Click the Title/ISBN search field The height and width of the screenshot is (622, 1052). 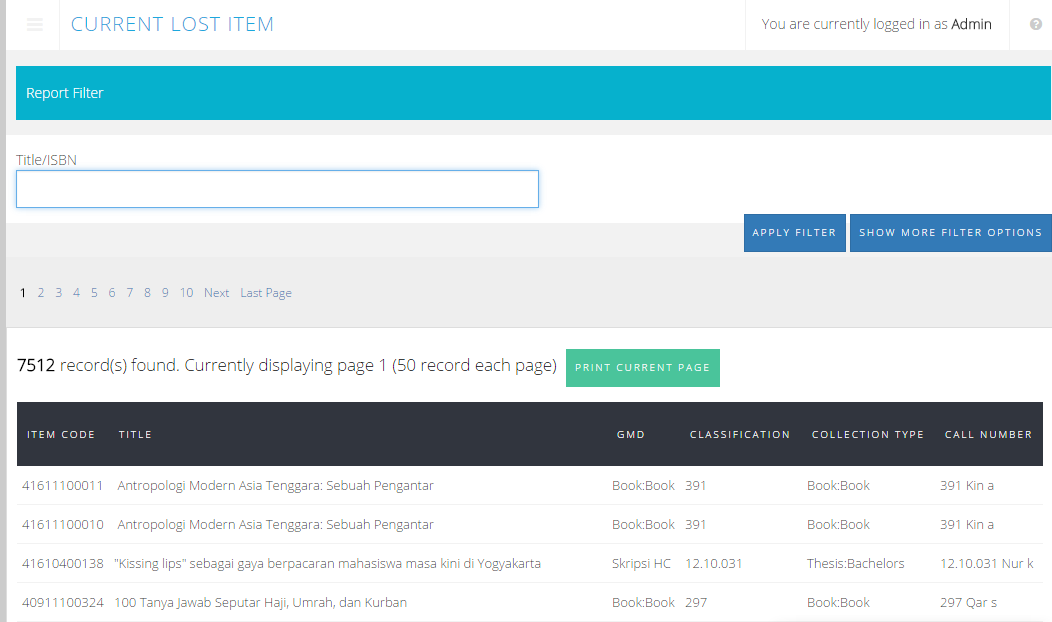click(x=277, y=189)
